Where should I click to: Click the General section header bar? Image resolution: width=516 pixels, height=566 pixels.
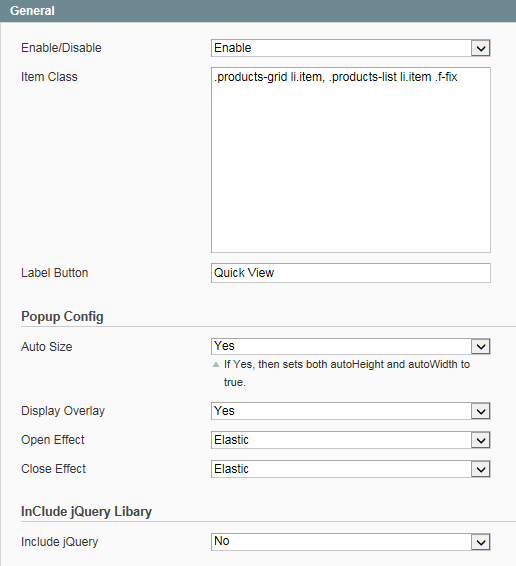pyautogui.click(x=258, y=11)
